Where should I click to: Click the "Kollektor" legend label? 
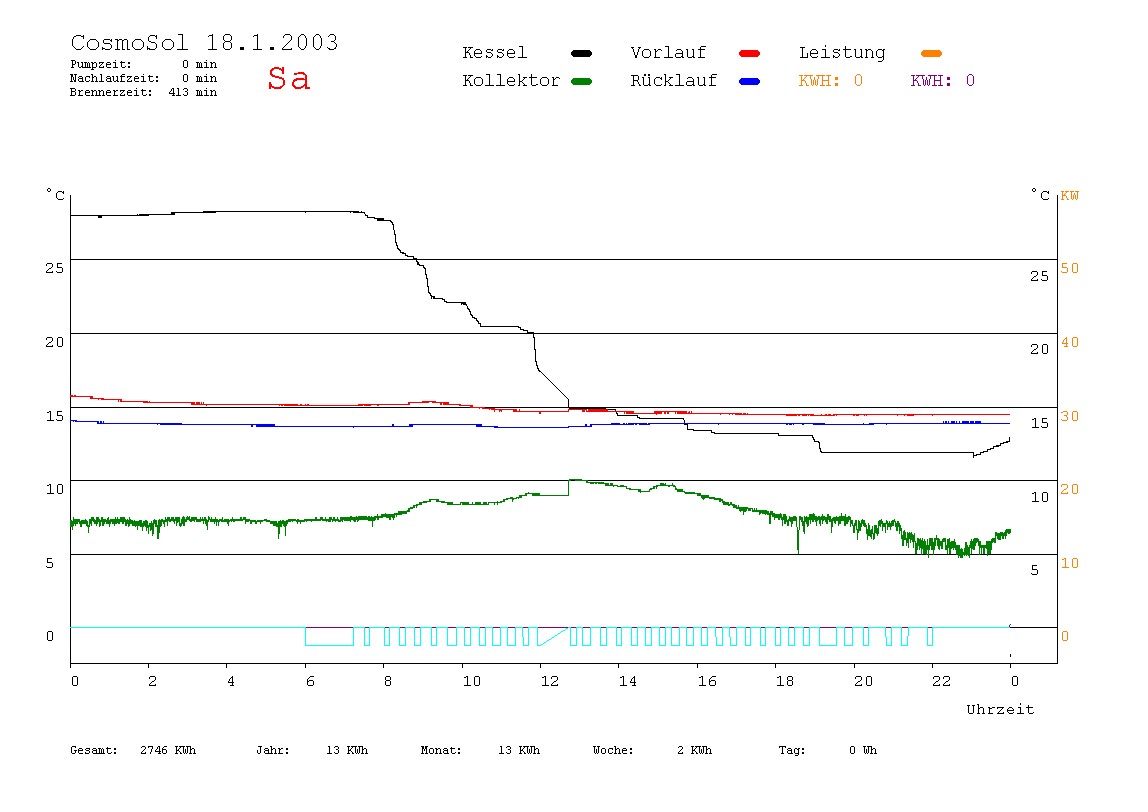[511, 81]
